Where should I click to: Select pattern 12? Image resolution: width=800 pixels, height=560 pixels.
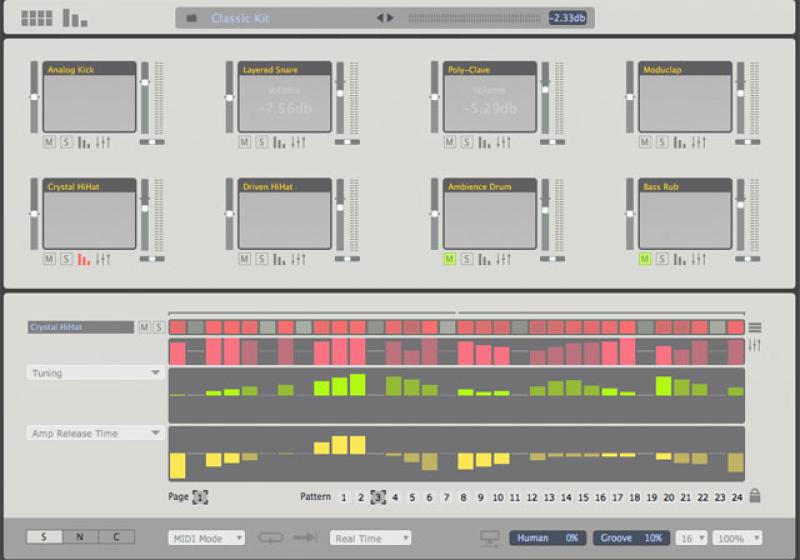[x=532, y=497]
